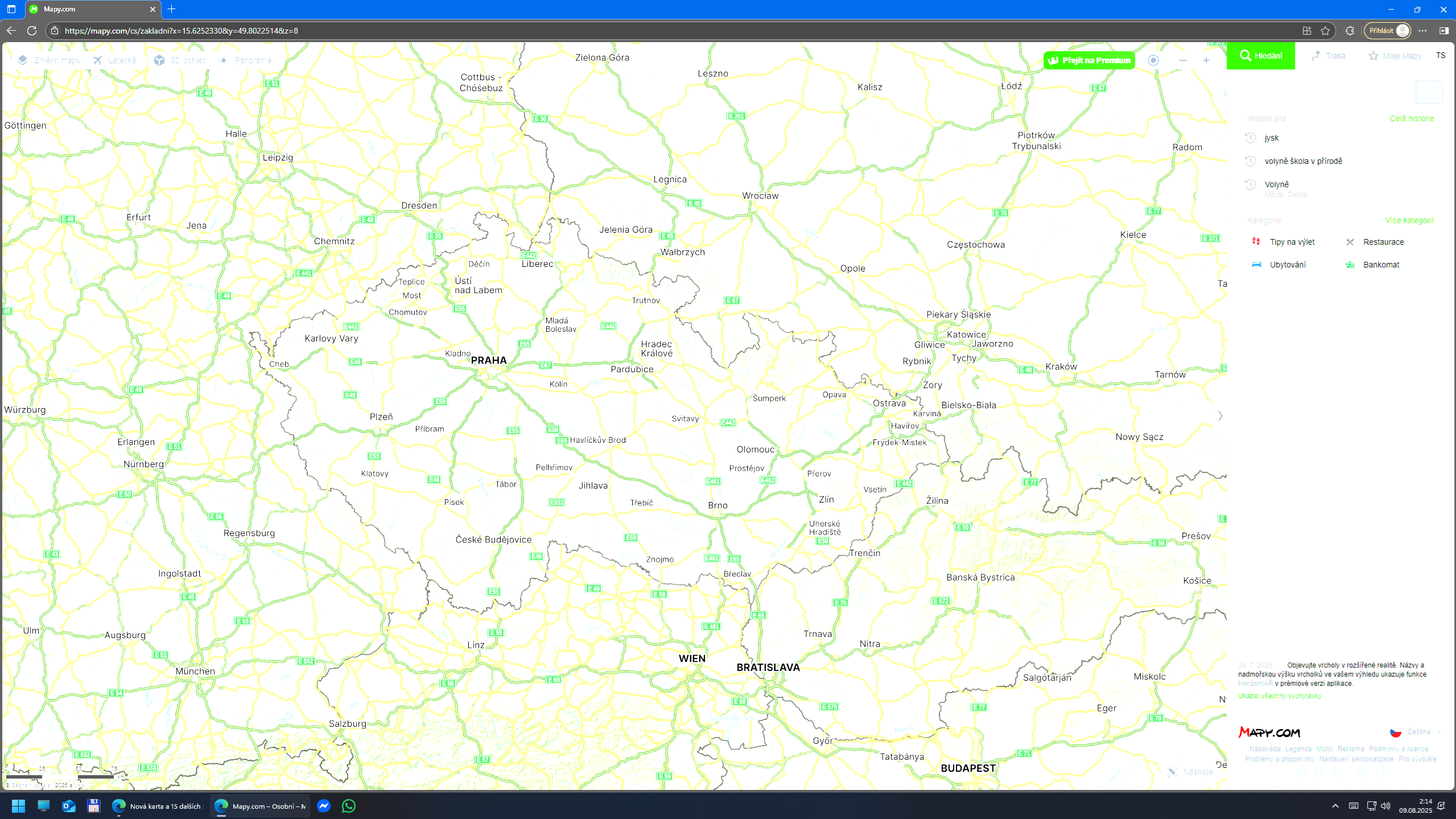Zoom in with the plus icon
The width and height of the screenshot is (1456, 819).
tap(1206, 60)
